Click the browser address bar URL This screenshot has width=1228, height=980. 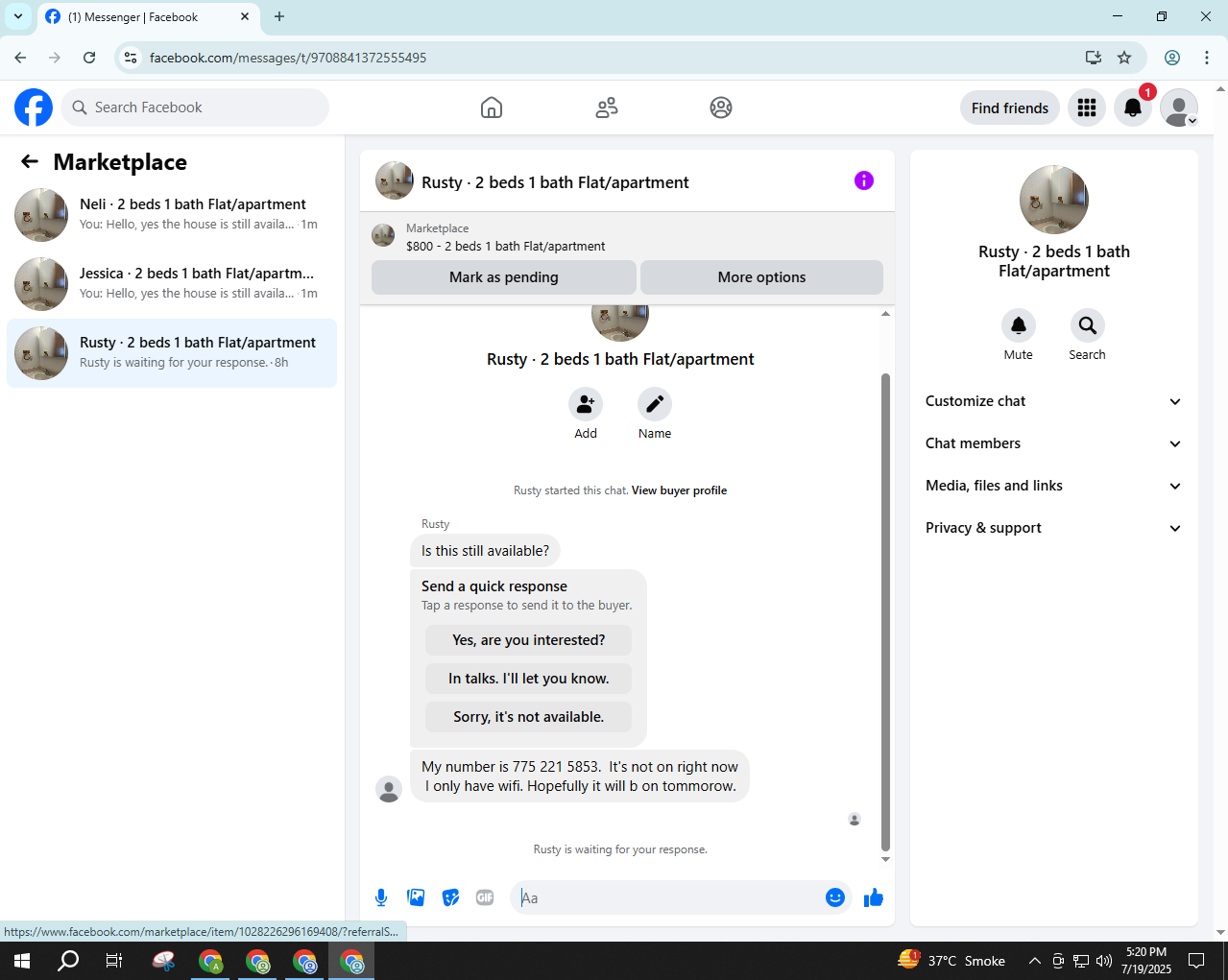[288, 58]
